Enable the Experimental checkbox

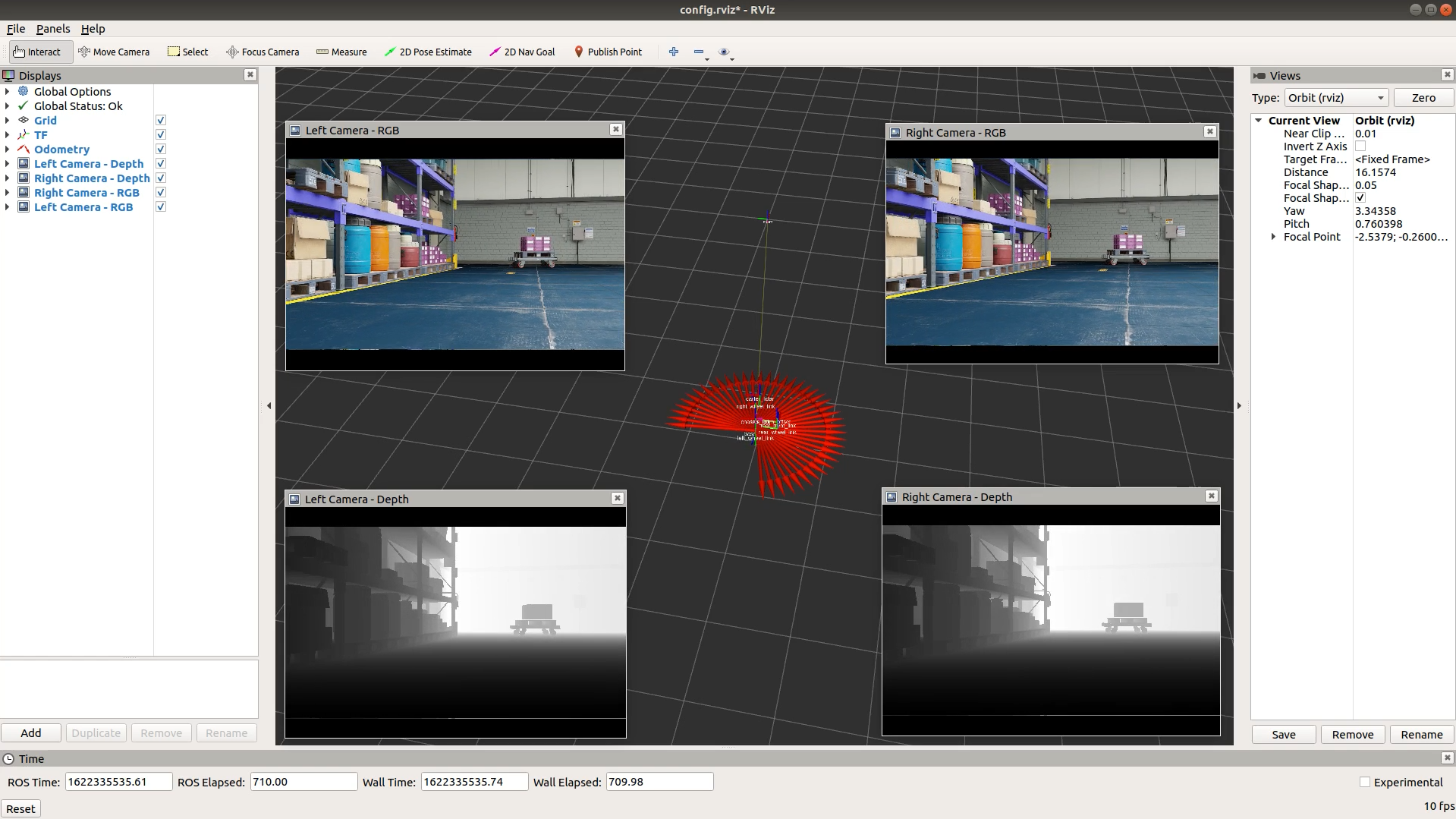pyautogui.click(x=1365, y=782)
